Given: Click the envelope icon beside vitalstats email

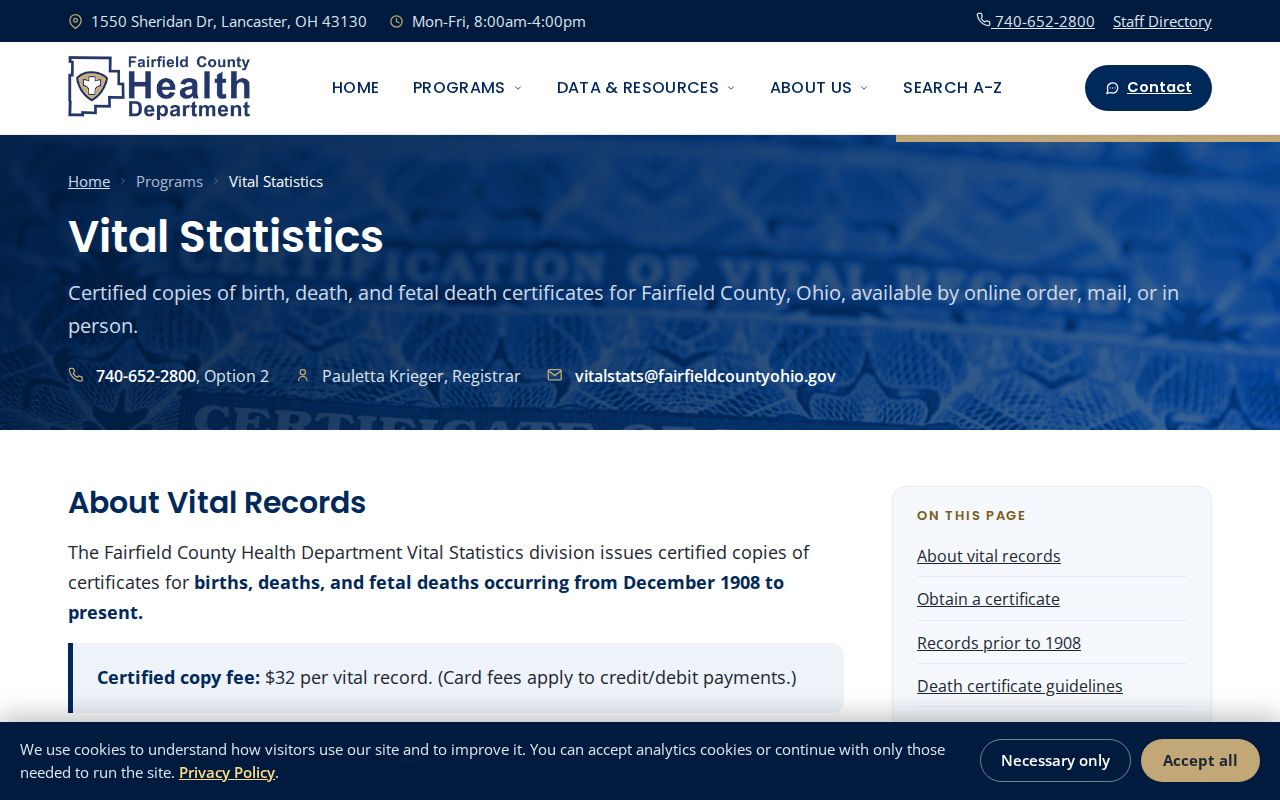Looking at the screenshot, I should point(555,375).
